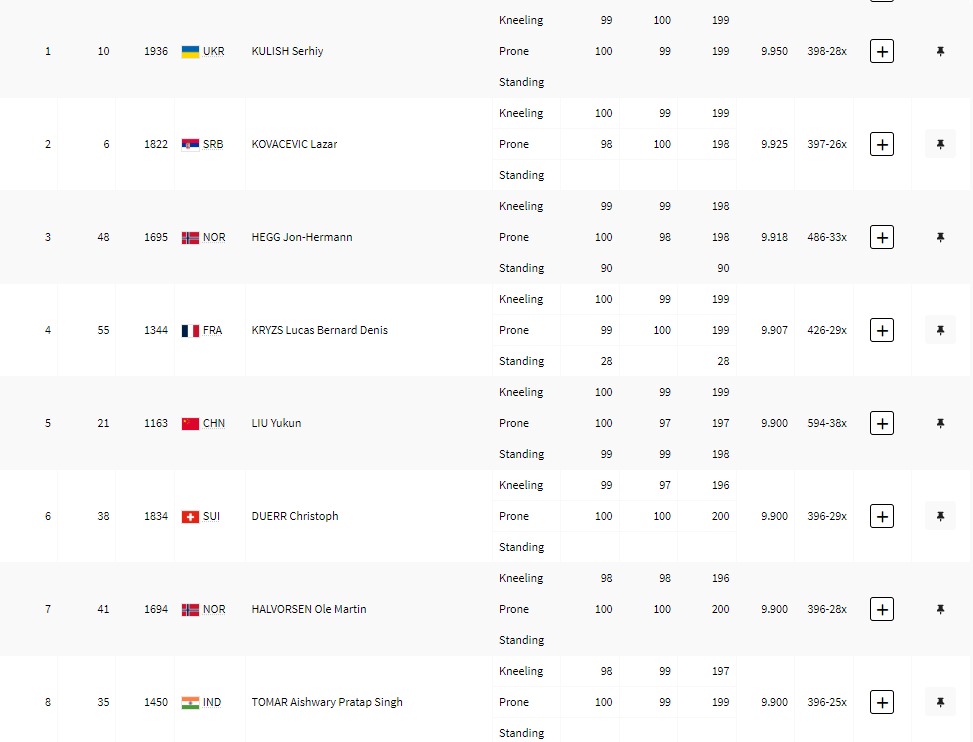Image resolution: width=973 pixels, height=742 pixels.
Task: Pin KULISH Serhiy's result row
Action: click(940, 51)
